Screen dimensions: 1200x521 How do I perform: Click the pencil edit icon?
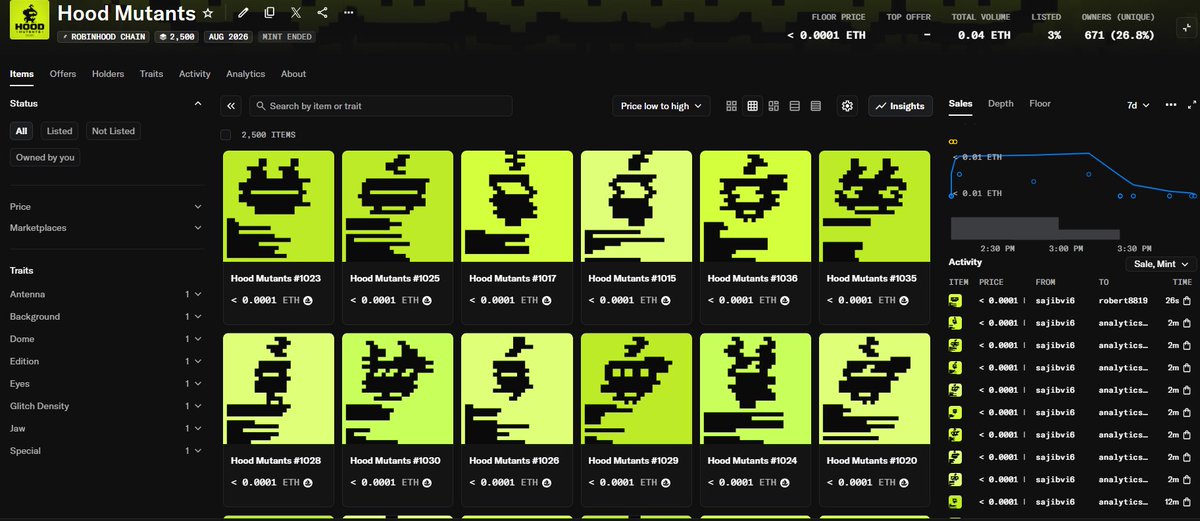(x=244, y=13)
